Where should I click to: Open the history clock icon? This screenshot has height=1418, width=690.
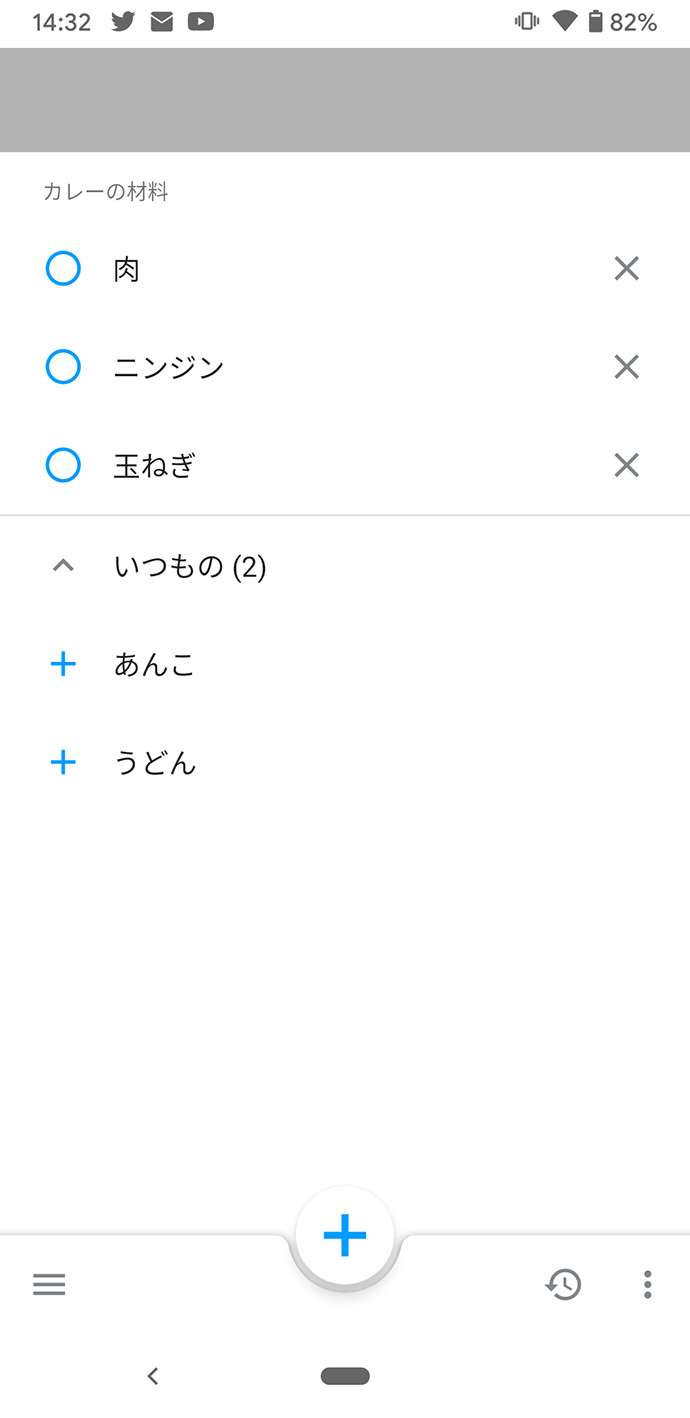pyautogui.click(x=563, y=1284)
